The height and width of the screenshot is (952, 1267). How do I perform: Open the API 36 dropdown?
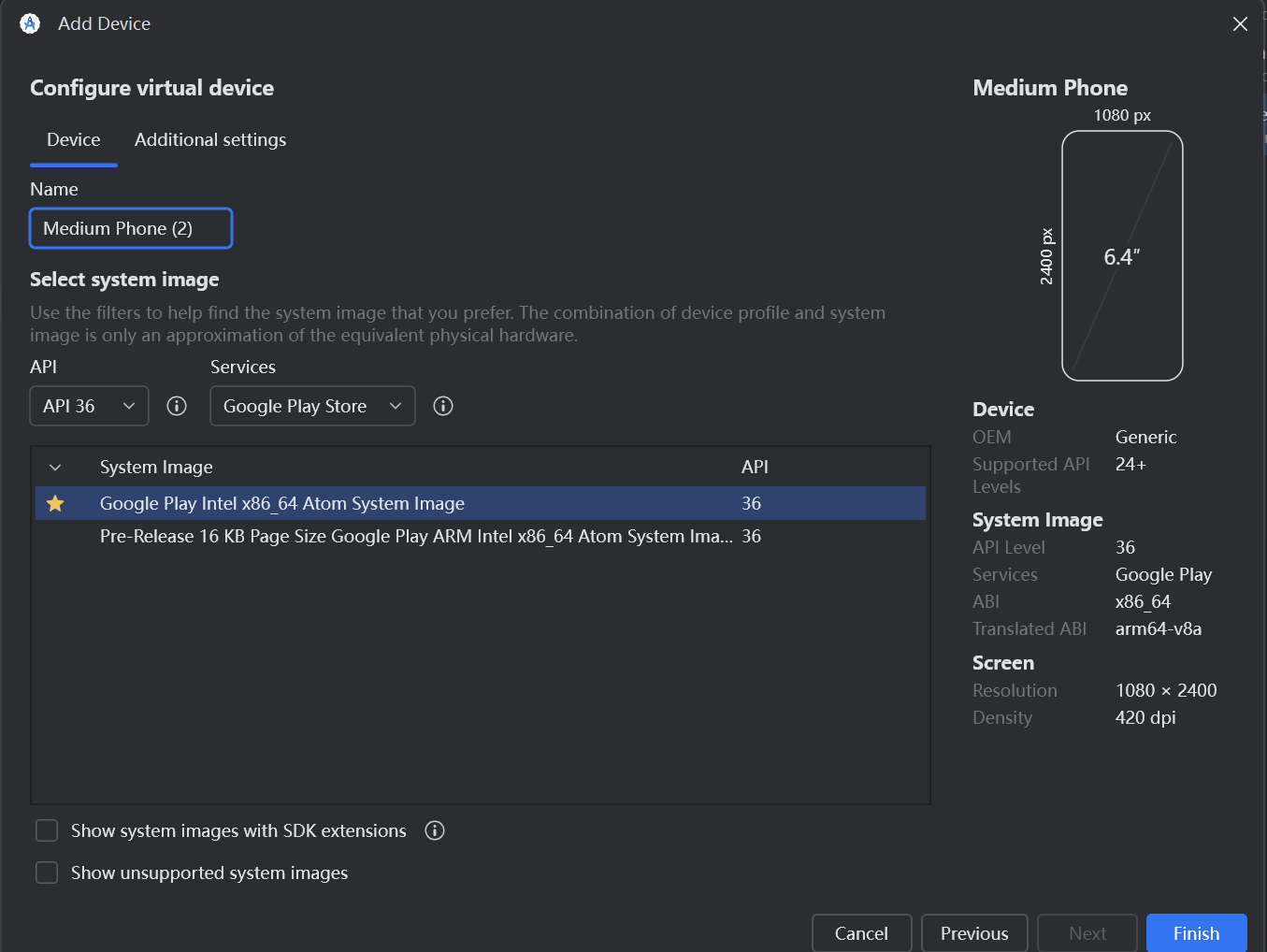[90, 406]
